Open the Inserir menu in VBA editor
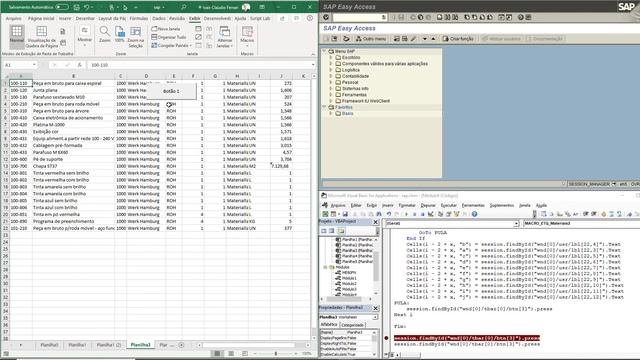The image size is (640, 360). (x=387, y=205)
